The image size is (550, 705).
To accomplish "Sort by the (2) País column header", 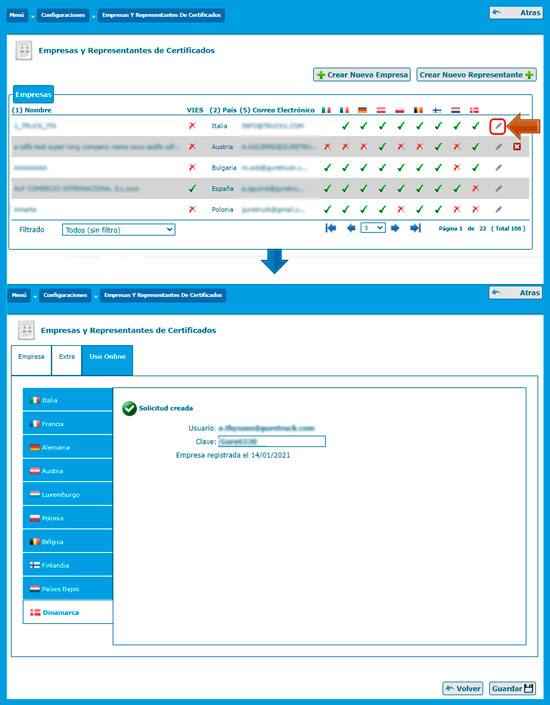I will [223, 110].
